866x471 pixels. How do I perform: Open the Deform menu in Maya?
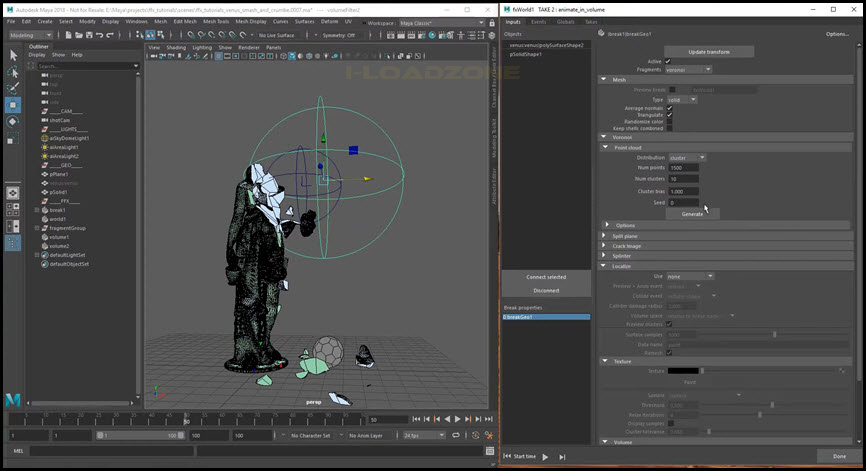pyautogui.click(x=329, y=22)
